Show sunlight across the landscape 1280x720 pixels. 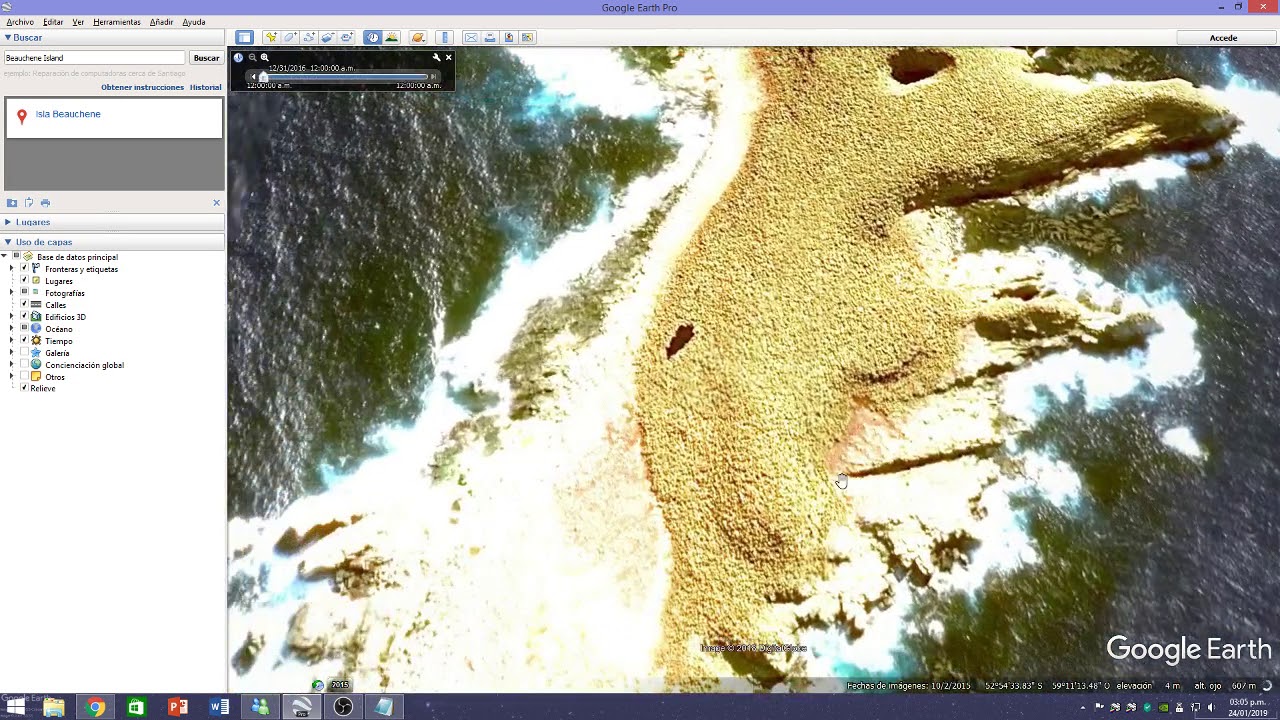click(x=391, y=37)
